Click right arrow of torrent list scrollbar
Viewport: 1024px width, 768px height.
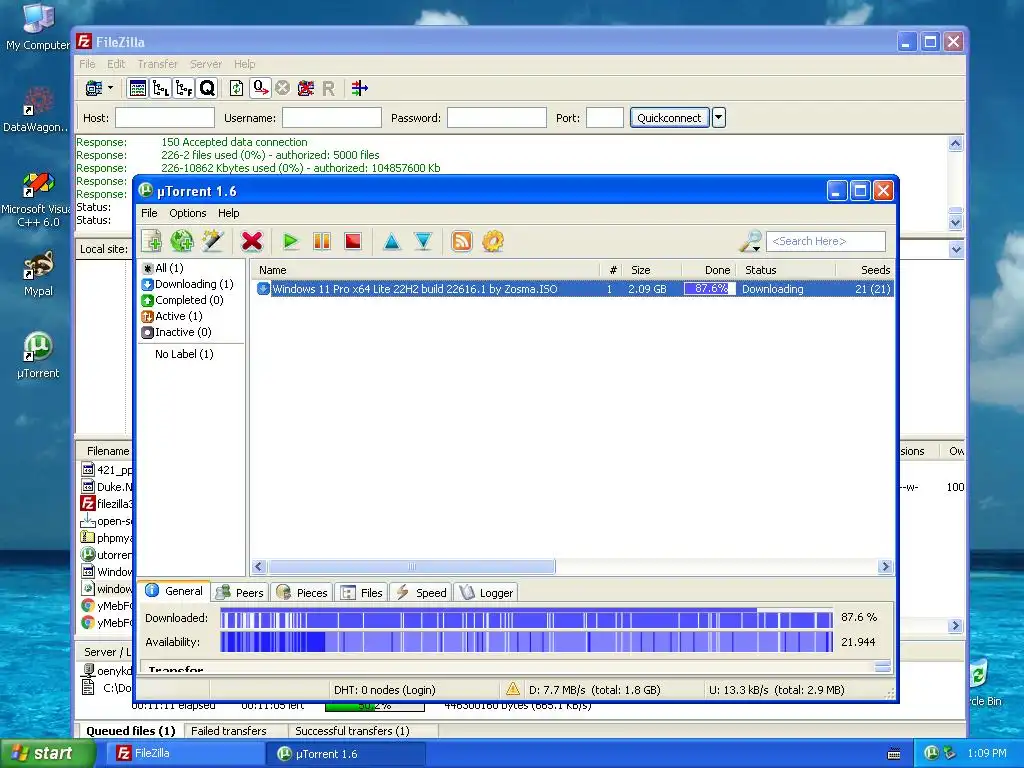[x=886, y=566]
